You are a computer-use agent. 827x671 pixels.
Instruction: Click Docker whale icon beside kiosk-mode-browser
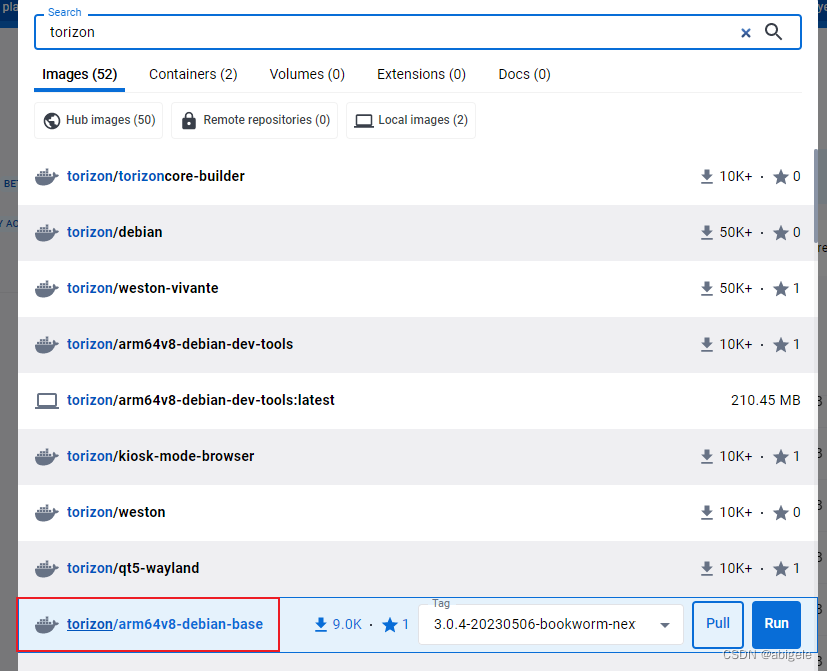click(x=47, y=456)
